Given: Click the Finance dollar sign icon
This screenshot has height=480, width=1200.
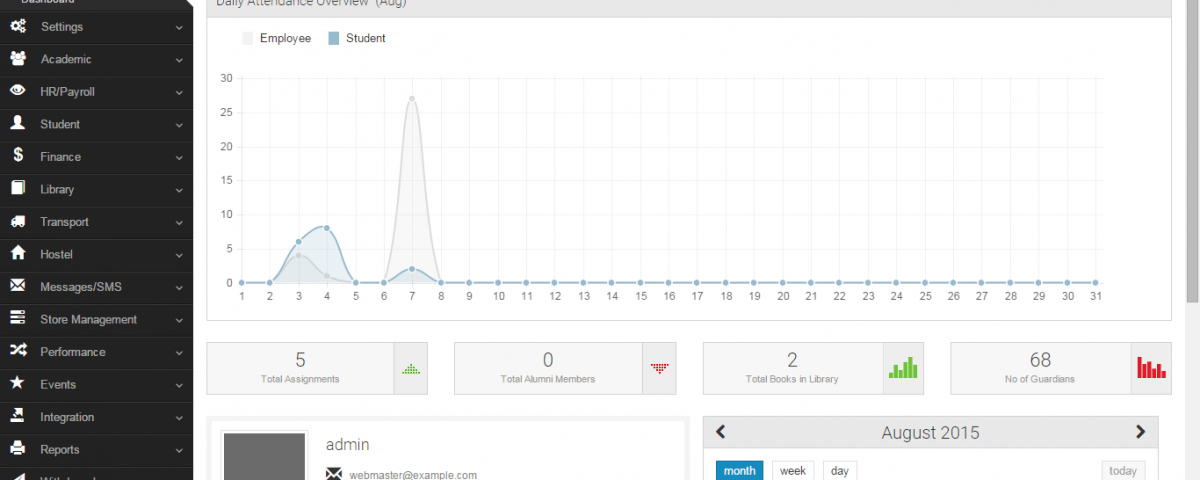Looking at the screenshot, I should tap(18, 156).
